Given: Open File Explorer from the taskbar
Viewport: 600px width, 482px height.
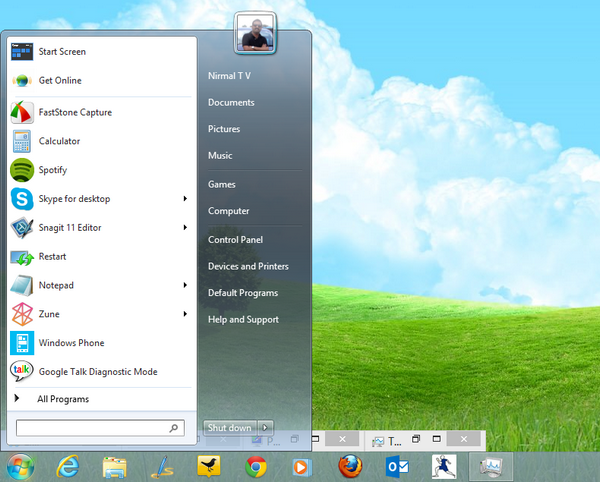Looking at the screenshot, I should pos(114,467).
